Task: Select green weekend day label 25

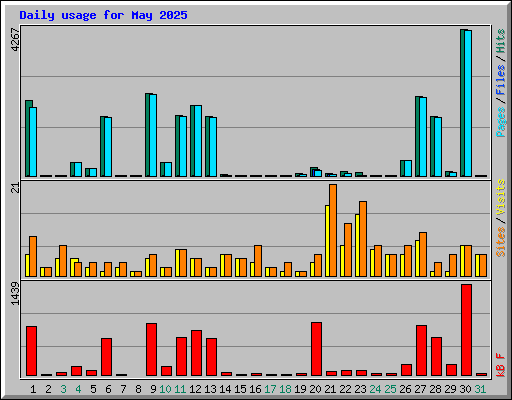Action: click(x=390, y=389)
